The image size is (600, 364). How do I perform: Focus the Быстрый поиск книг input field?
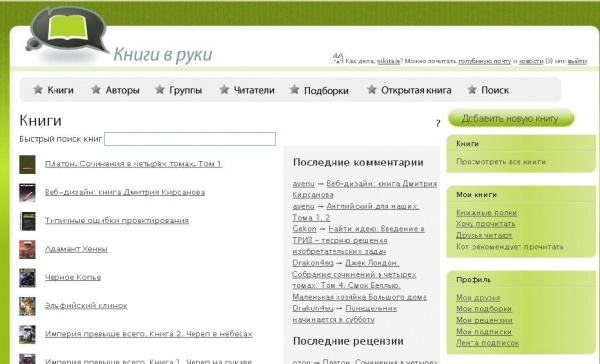(190, 139)
